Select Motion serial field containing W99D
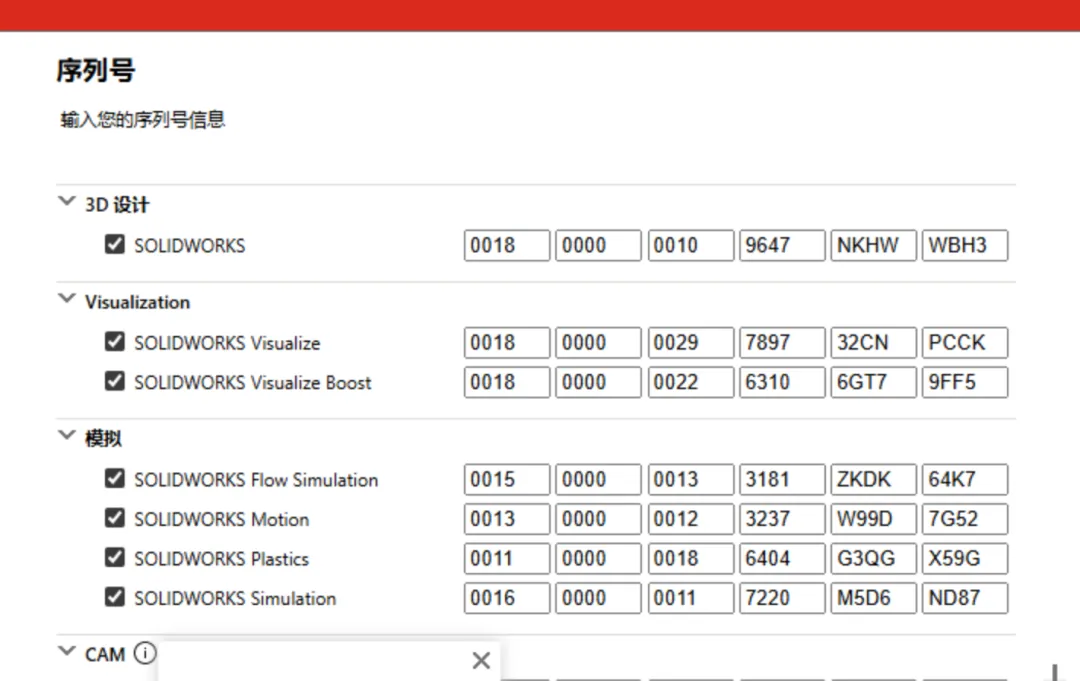 873,518
